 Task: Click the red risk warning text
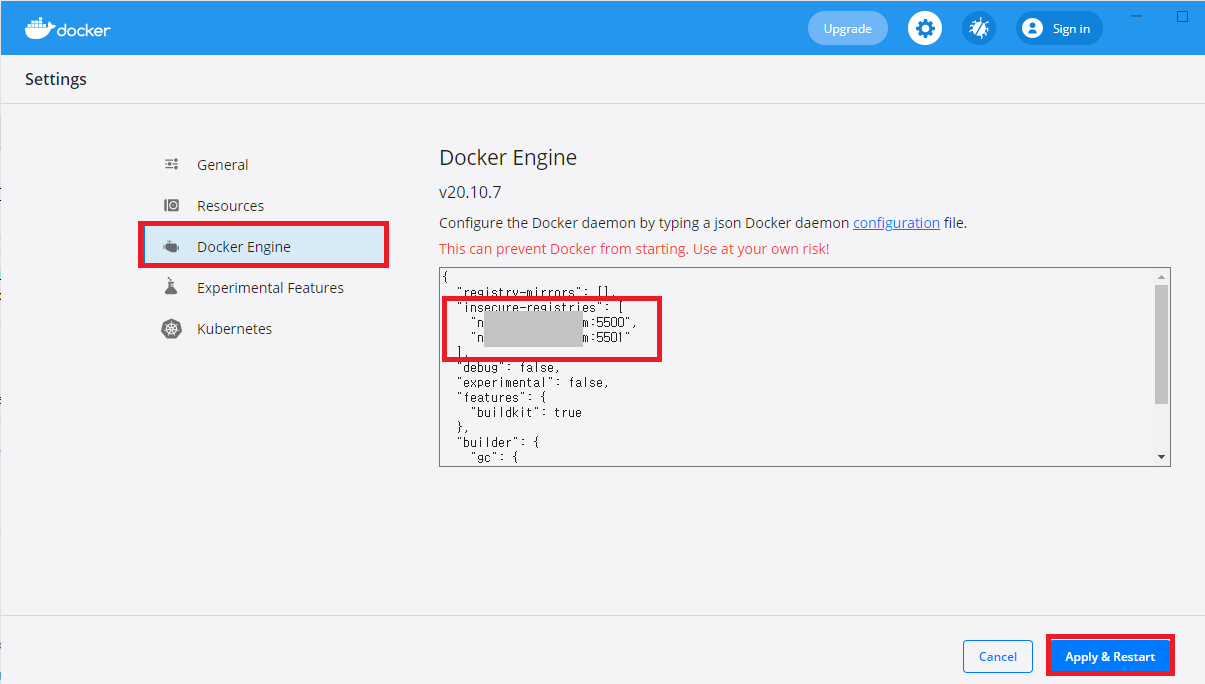pos(634,248)
